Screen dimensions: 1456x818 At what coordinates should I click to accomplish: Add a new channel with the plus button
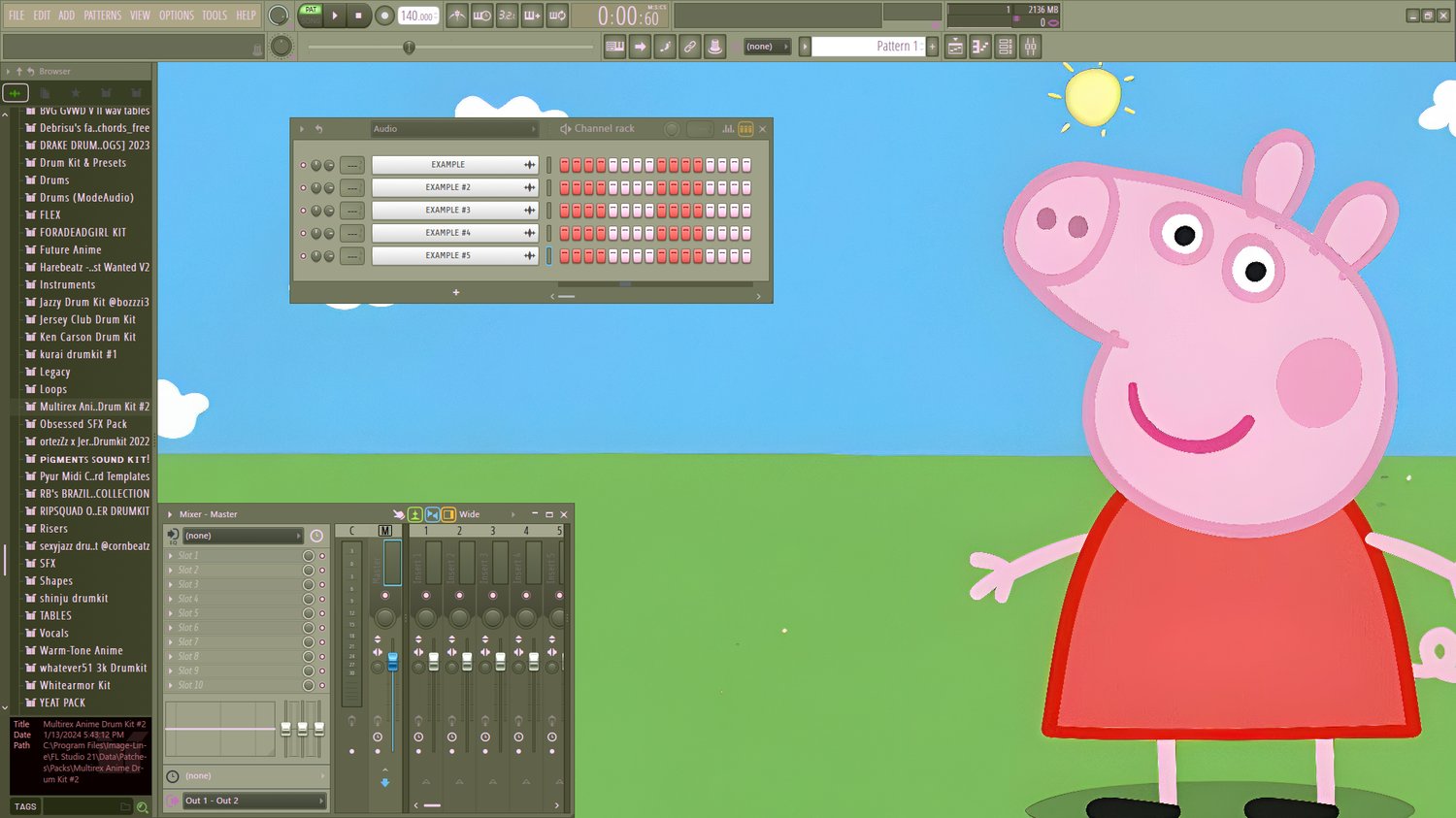[455, 292]
